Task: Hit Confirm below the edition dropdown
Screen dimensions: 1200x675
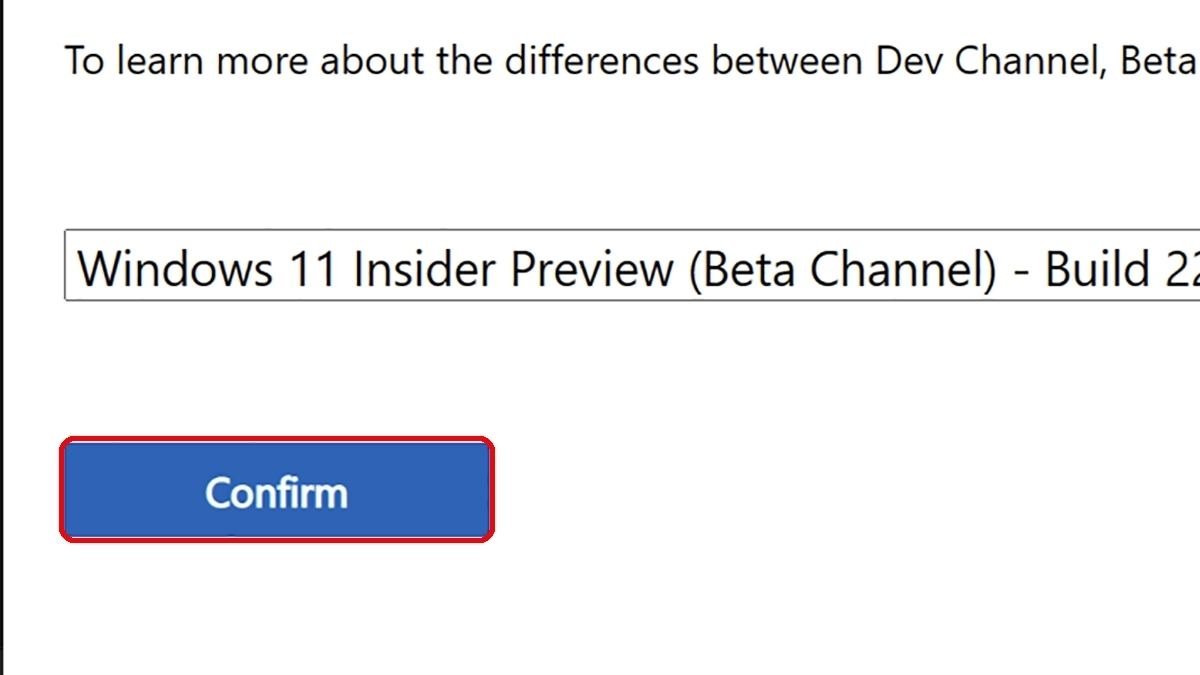Action: (277, 490)
